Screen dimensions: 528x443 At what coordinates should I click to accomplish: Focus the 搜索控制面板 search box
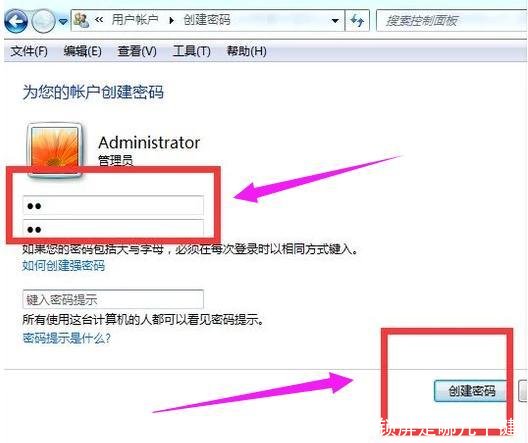tap(452, 21)
